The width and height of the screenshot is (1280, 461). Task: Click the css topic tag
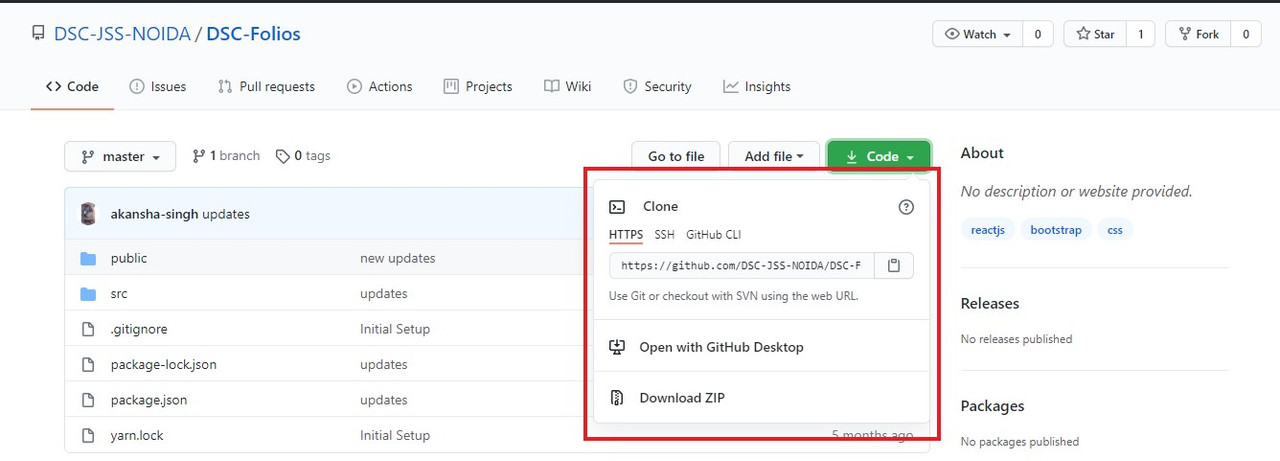point(1115,230)
